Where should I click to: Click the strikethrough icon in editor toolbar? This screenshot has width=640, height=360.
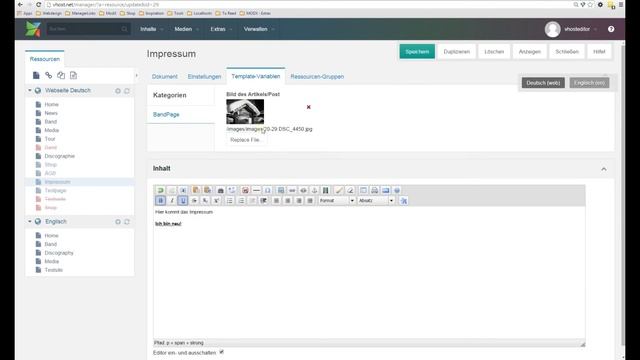(x=194, y=200)
